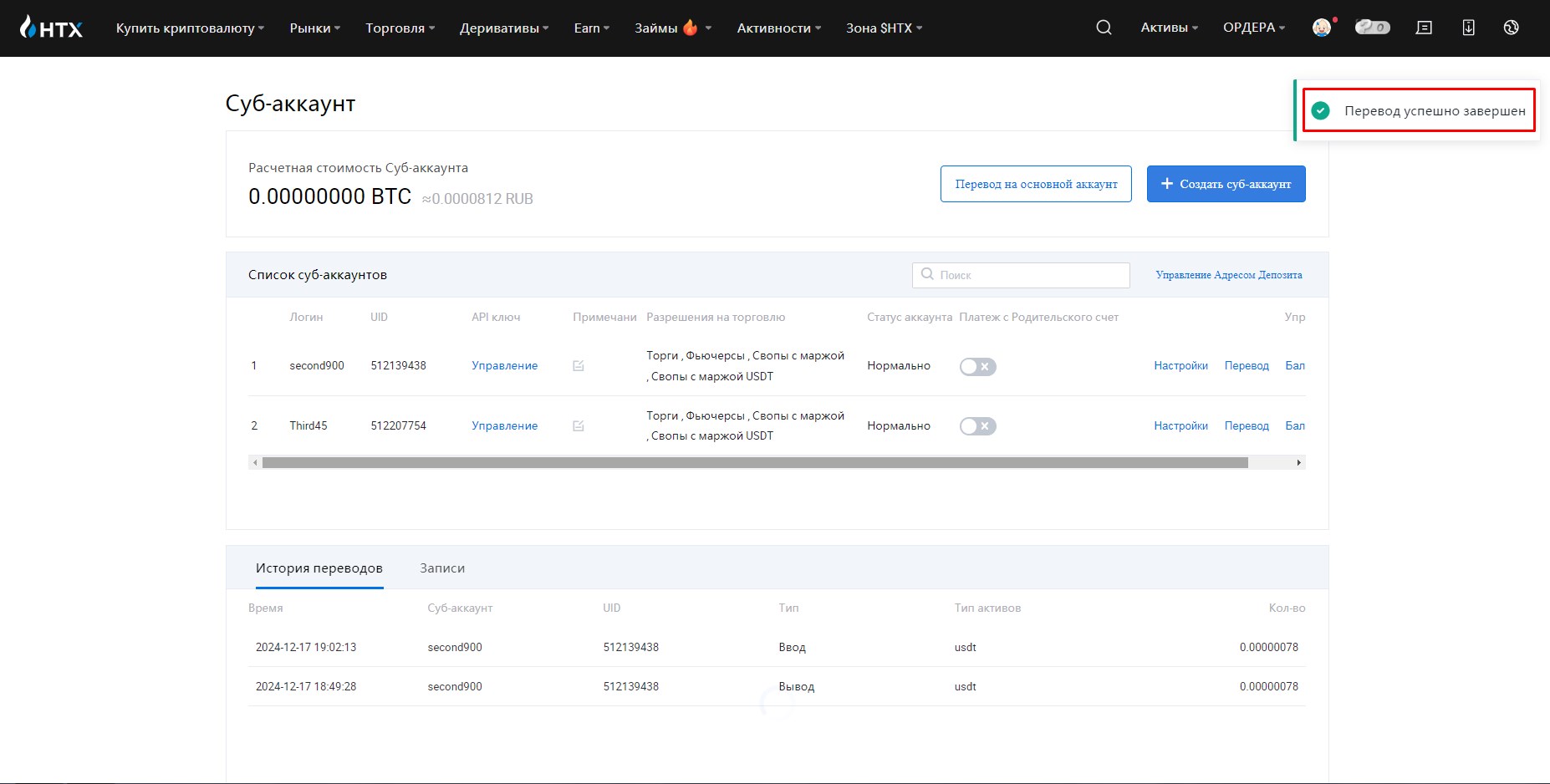Switch to Записи tab

442,568
